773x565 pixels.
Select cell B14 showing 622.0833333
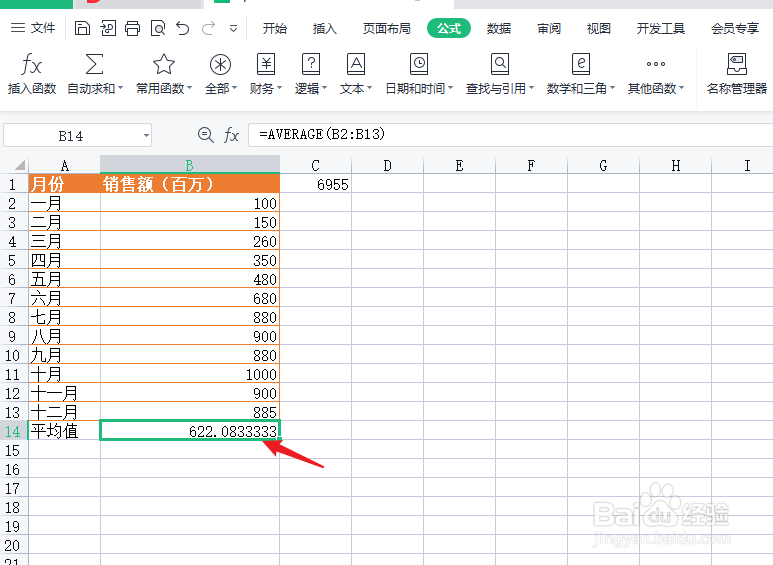(x=190, y=430)
